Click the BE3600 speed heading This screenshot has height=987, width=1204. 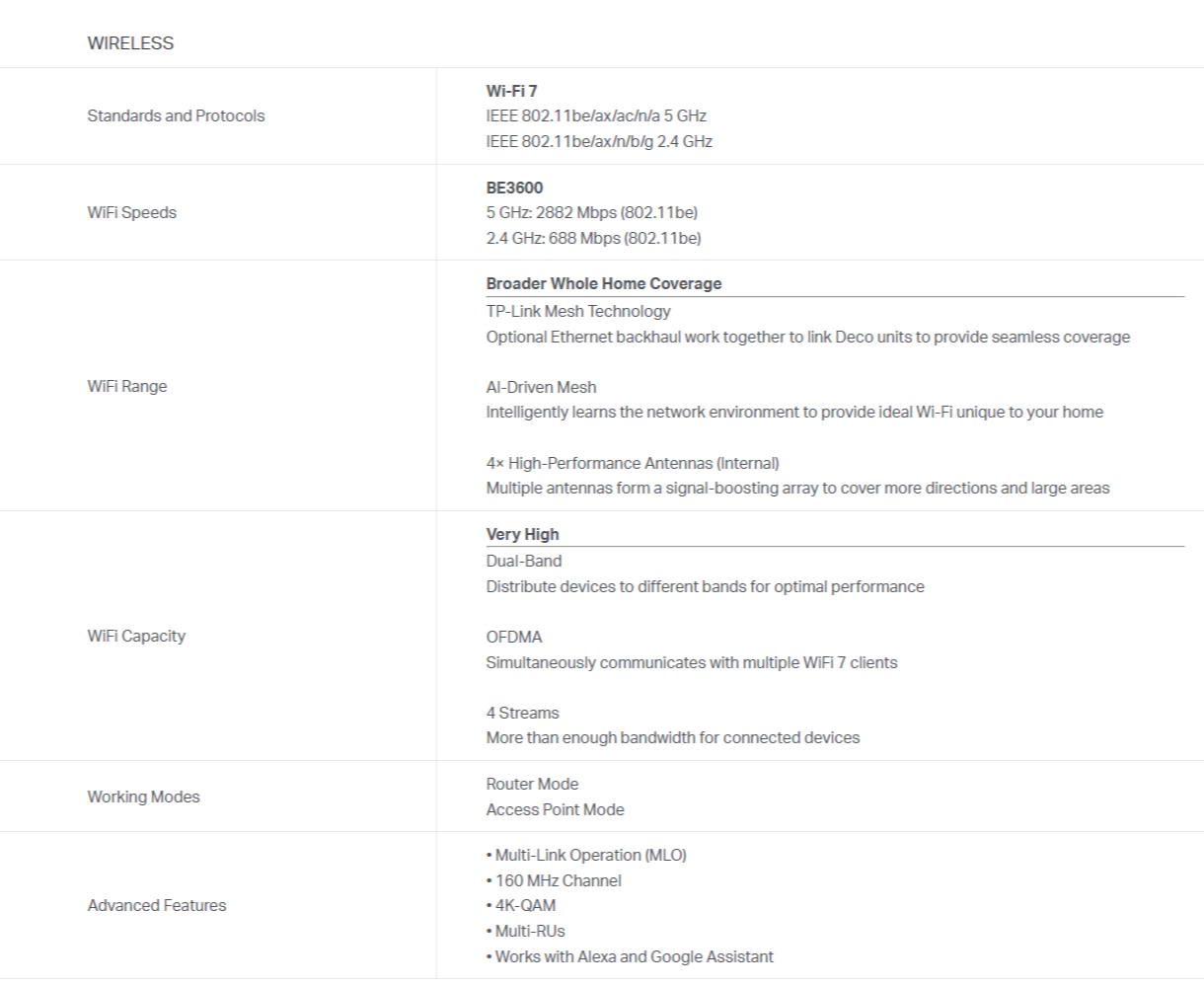pos(514,188)
